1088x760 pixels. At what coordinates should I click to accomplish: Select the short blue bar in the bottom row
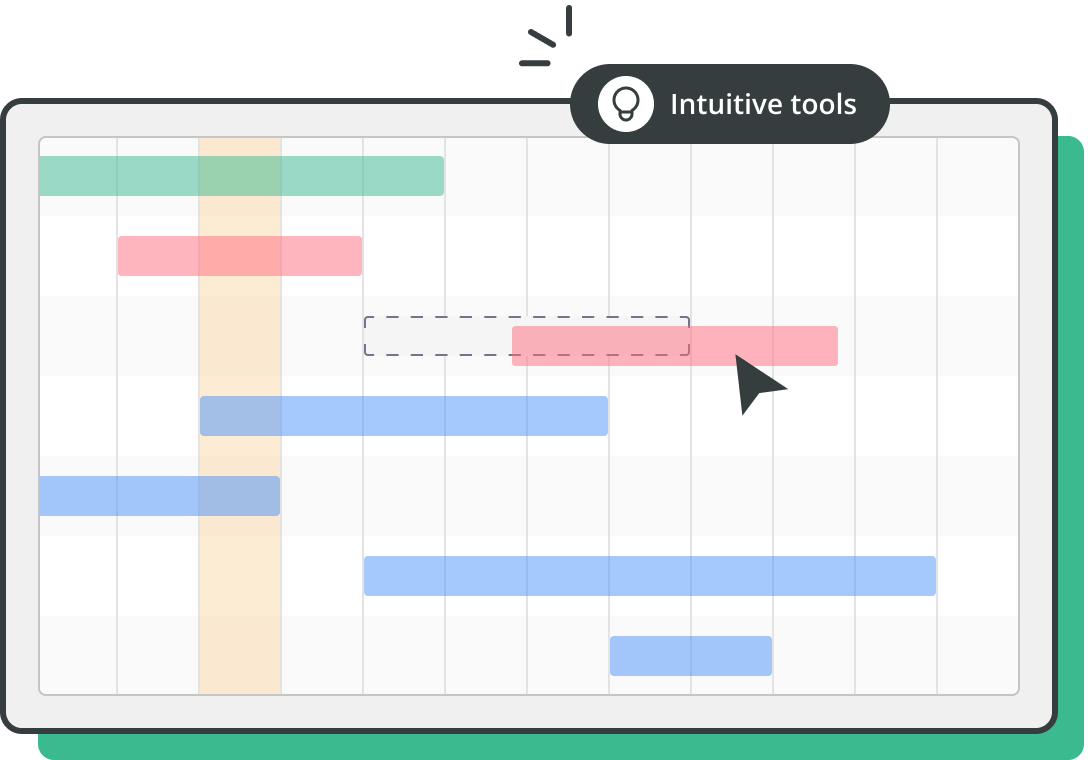(691, 656)
